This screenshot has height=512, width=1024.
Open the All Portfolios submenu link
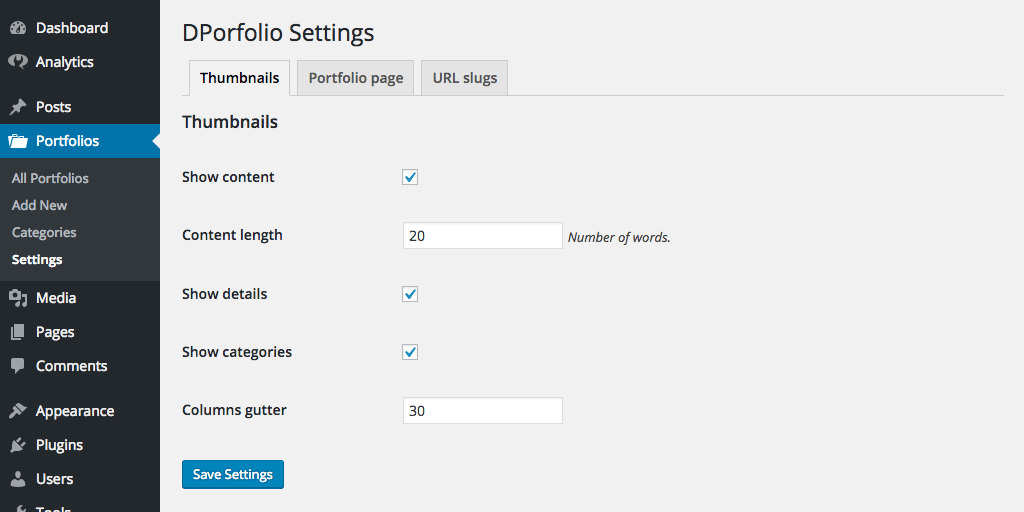tap(50, 178)
